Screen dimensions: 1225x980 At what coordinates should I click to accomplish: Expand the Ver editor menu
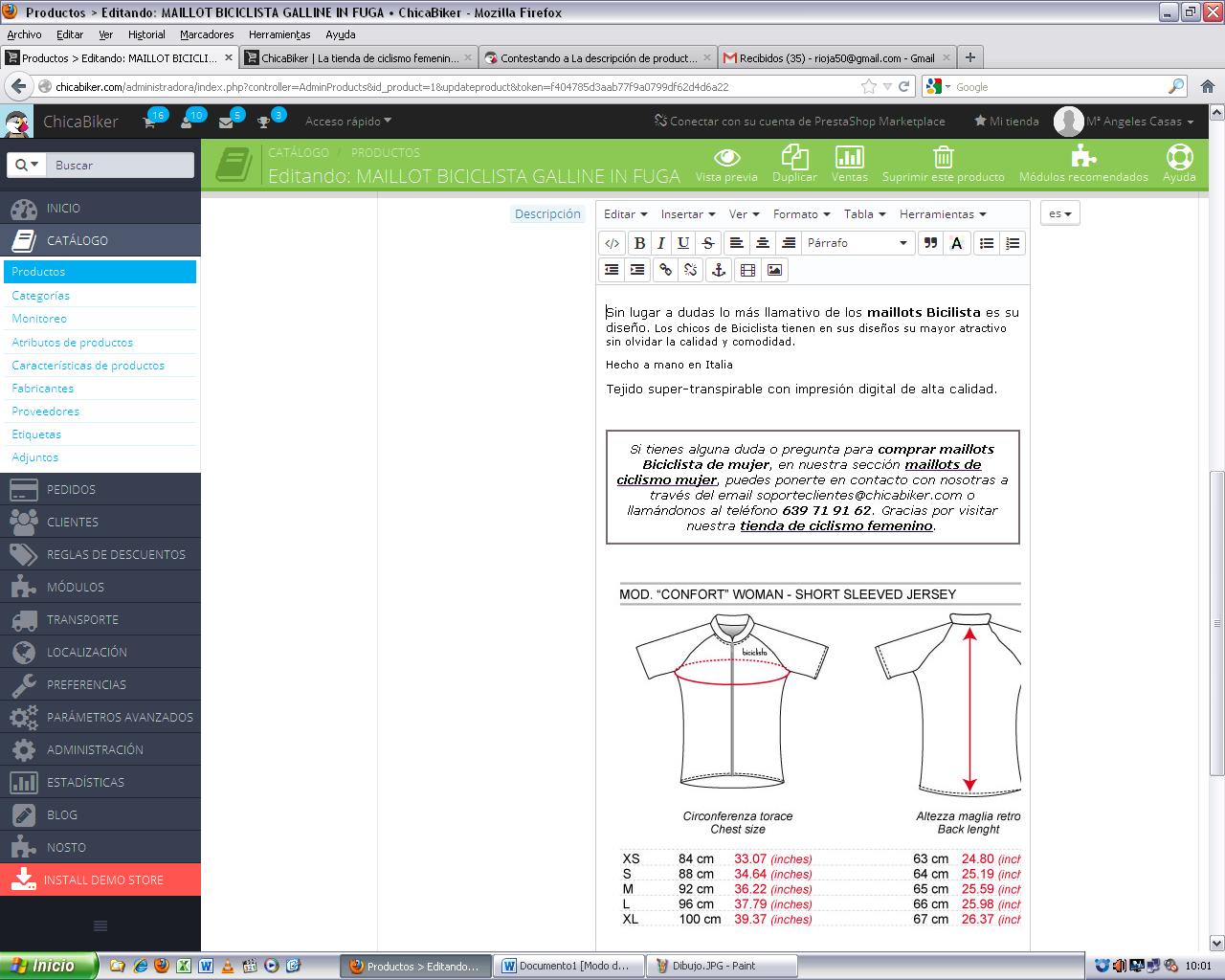point(744,214)
